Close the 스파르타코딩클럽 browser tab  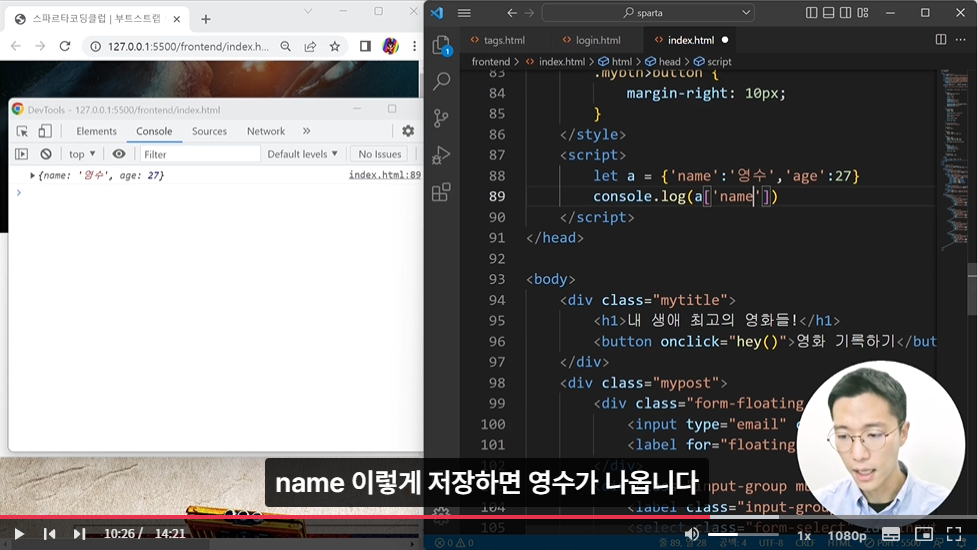[x=177, y=19]
